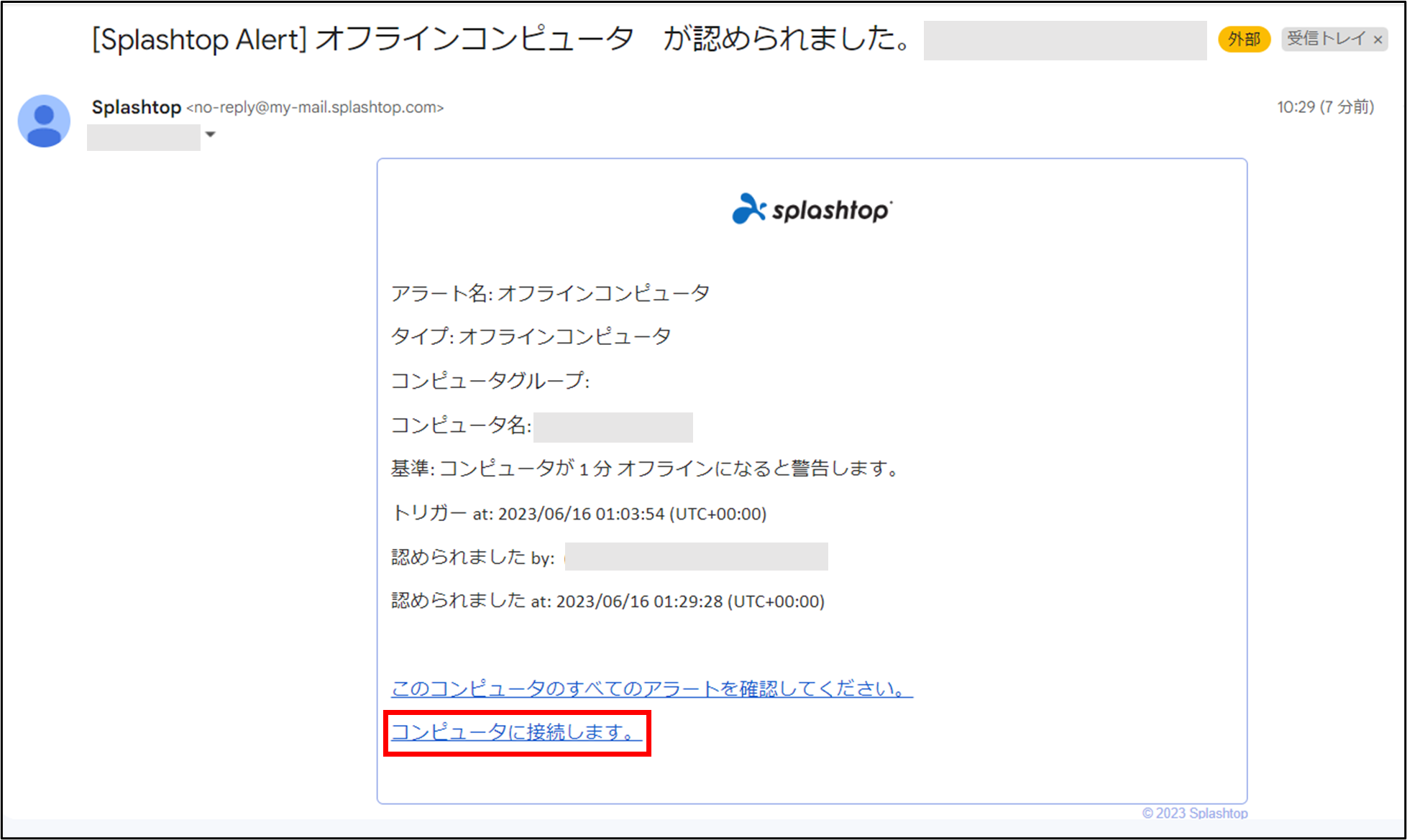
Task: Remove the 受信トレイ label with its x
Action: coord(1378,40)
